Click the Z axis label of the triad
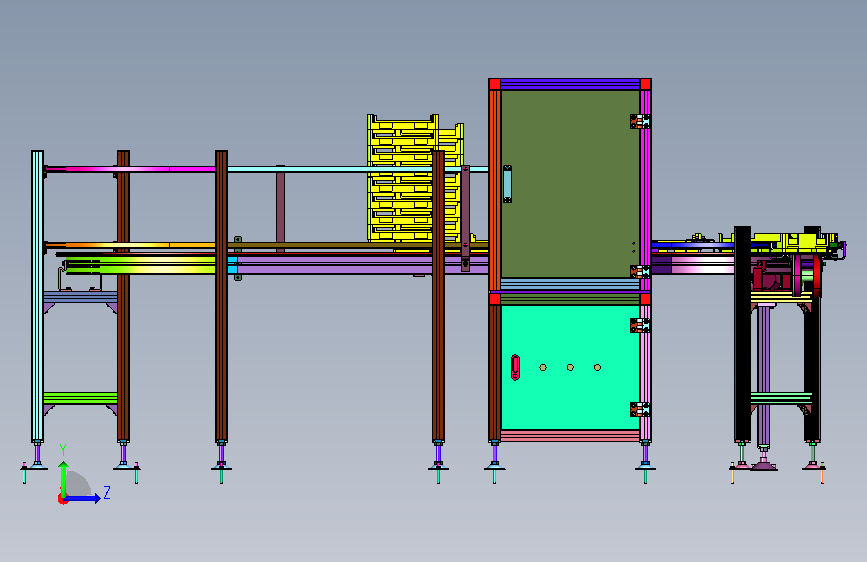867x562 pixels. point(107,492)
